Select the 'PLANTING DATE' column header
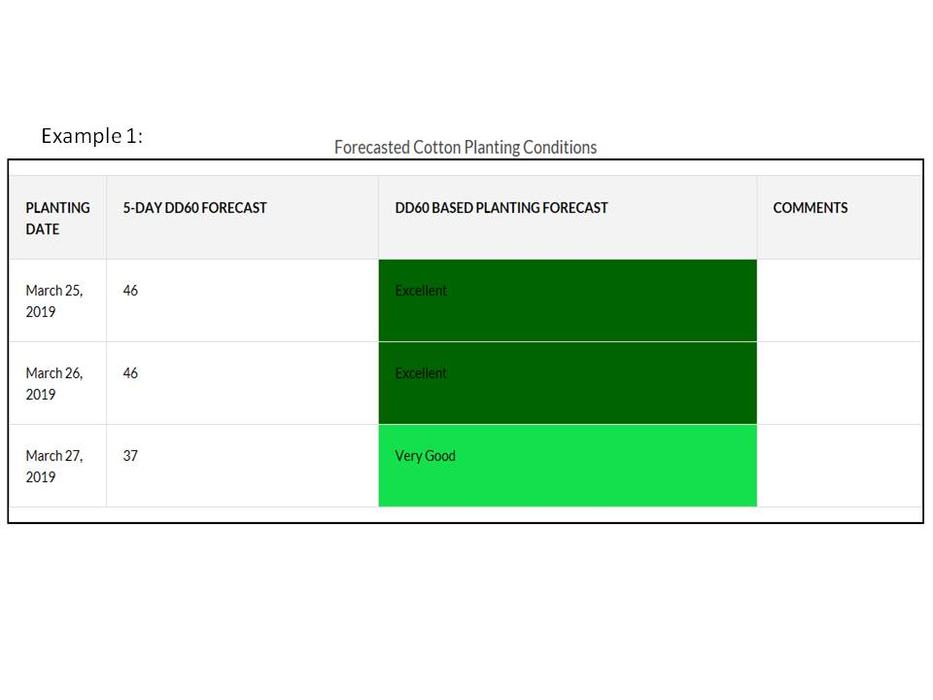The height and width of the screenshot is (700, 933). coord(58,218)
